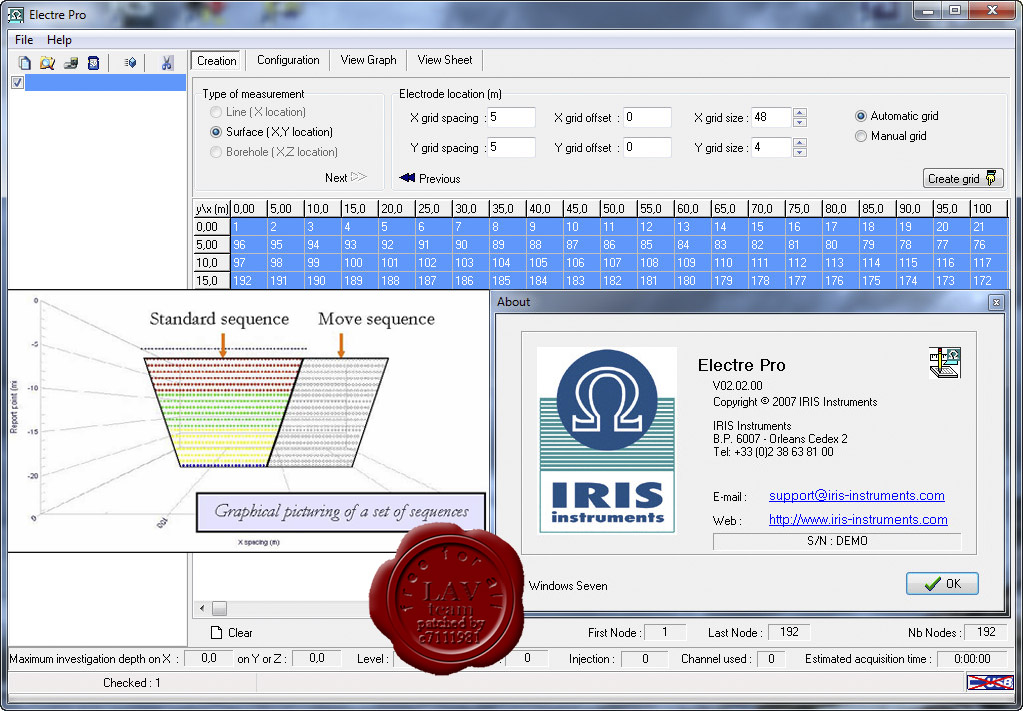Increase X grid size with up arrow

click(x=800, y=113)
